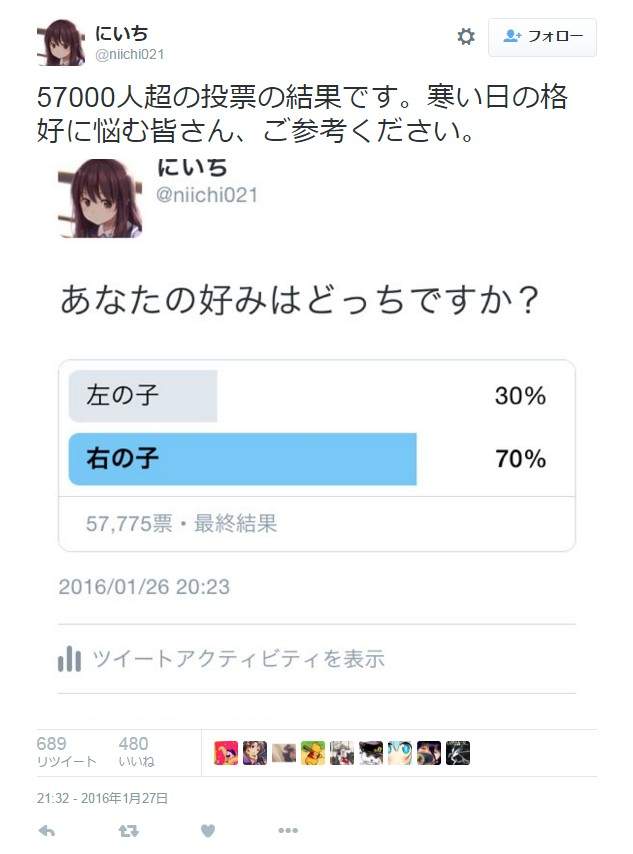
Task: View the 480 いいね likes list
Action: click(x=135, y=752)
